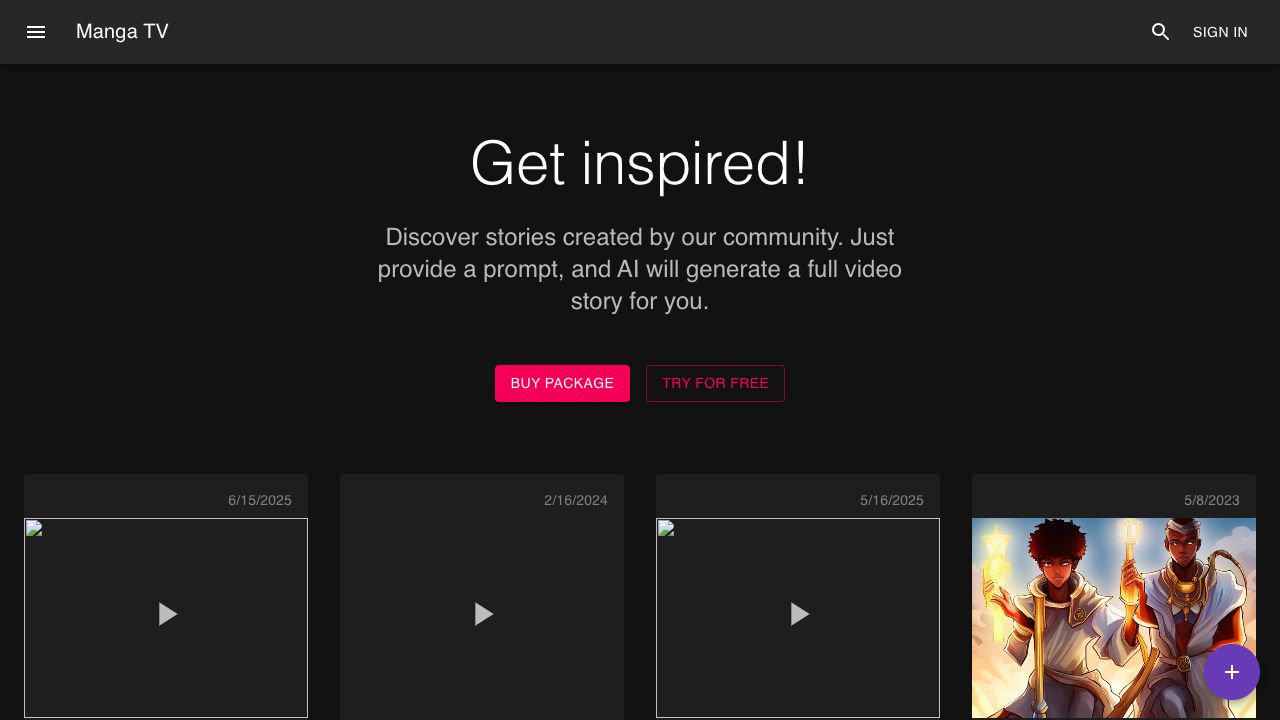
Task: Go to the Manga TV home title
Action: (x=122, y=32)
